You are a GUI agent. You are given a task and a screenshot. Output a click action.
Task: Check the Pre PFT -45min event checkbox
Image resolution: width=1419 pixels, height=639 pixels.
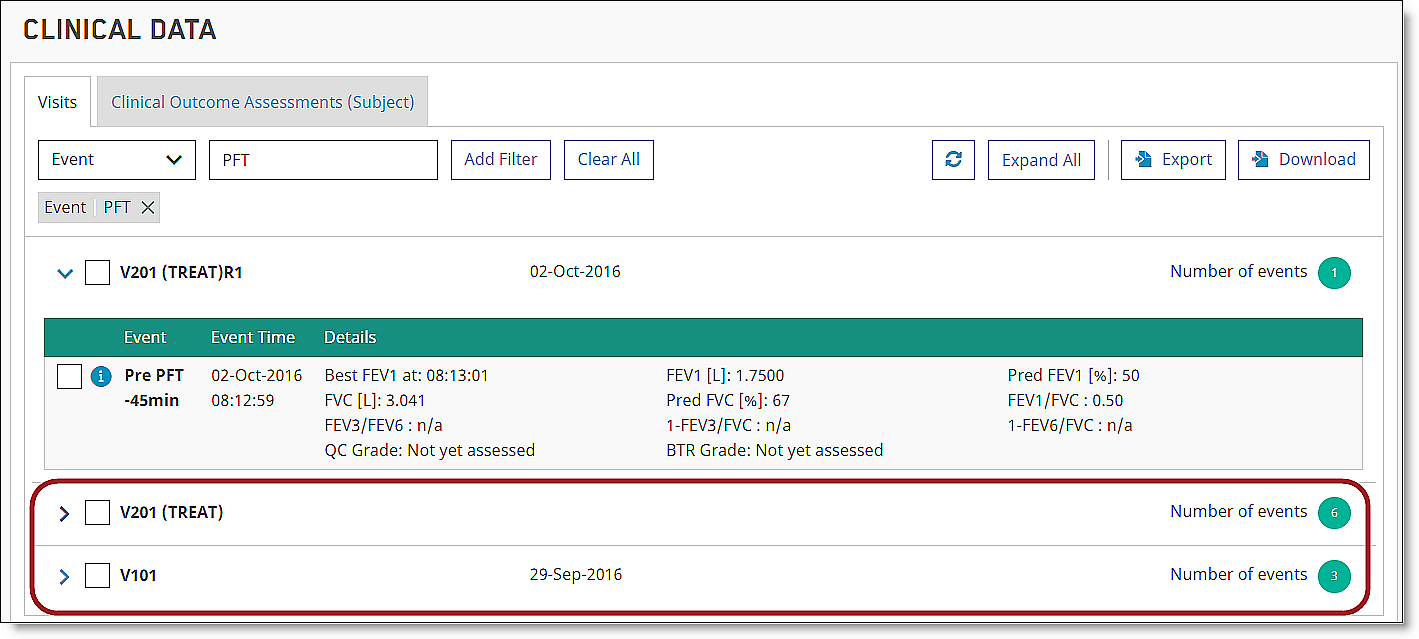pos(70,377)
